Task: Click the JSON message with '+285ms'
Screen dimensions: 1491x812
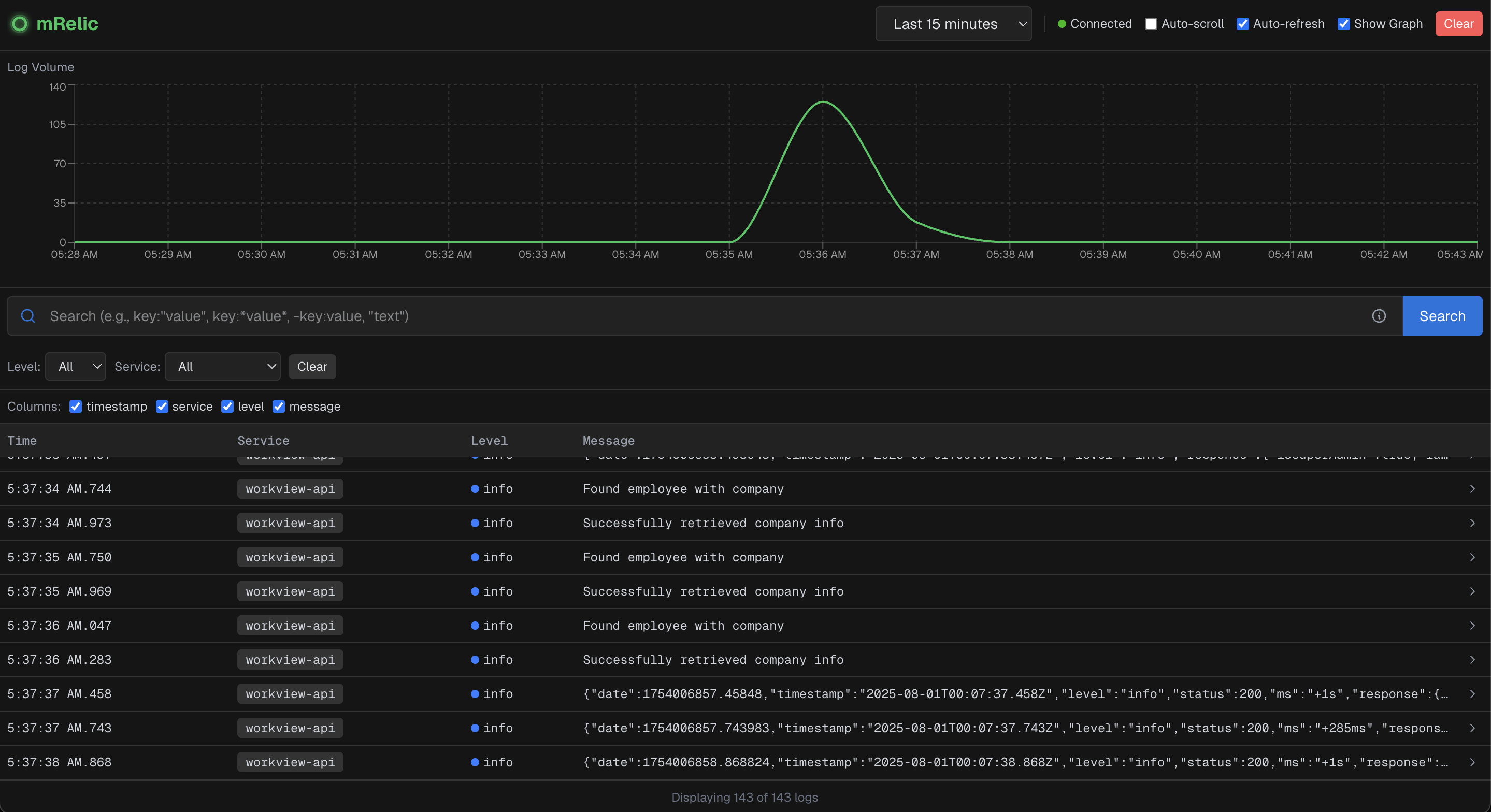Action: [1015, 728]
